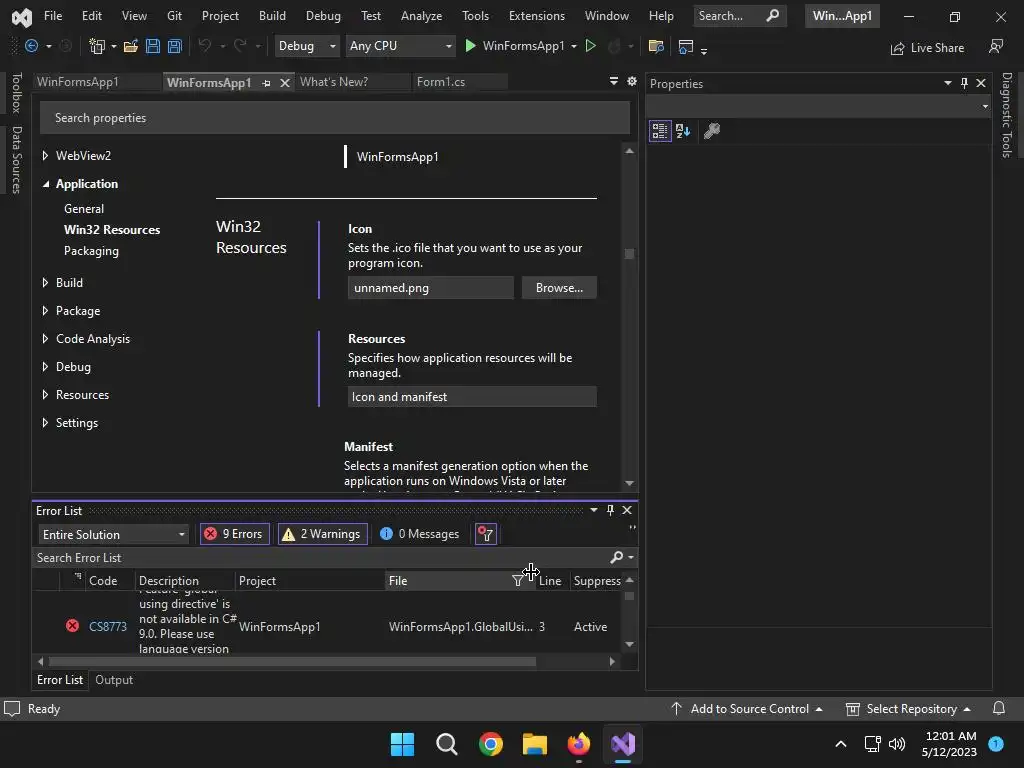
Task: Toggle the 9 Errors filter
Action: 234,534
